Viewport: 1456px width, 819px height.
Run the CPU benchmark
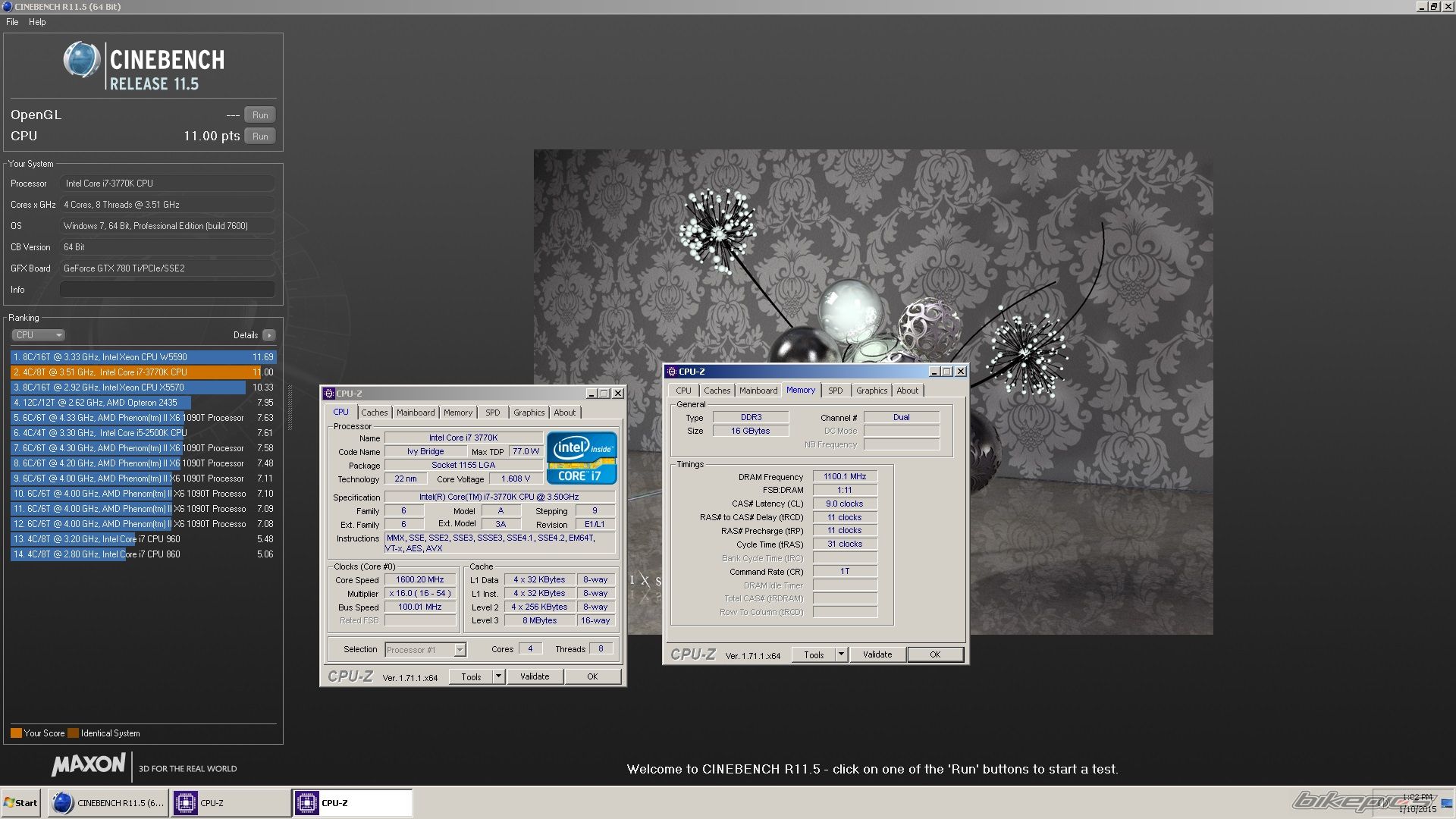pyautogui.click(x=260, y=136)
